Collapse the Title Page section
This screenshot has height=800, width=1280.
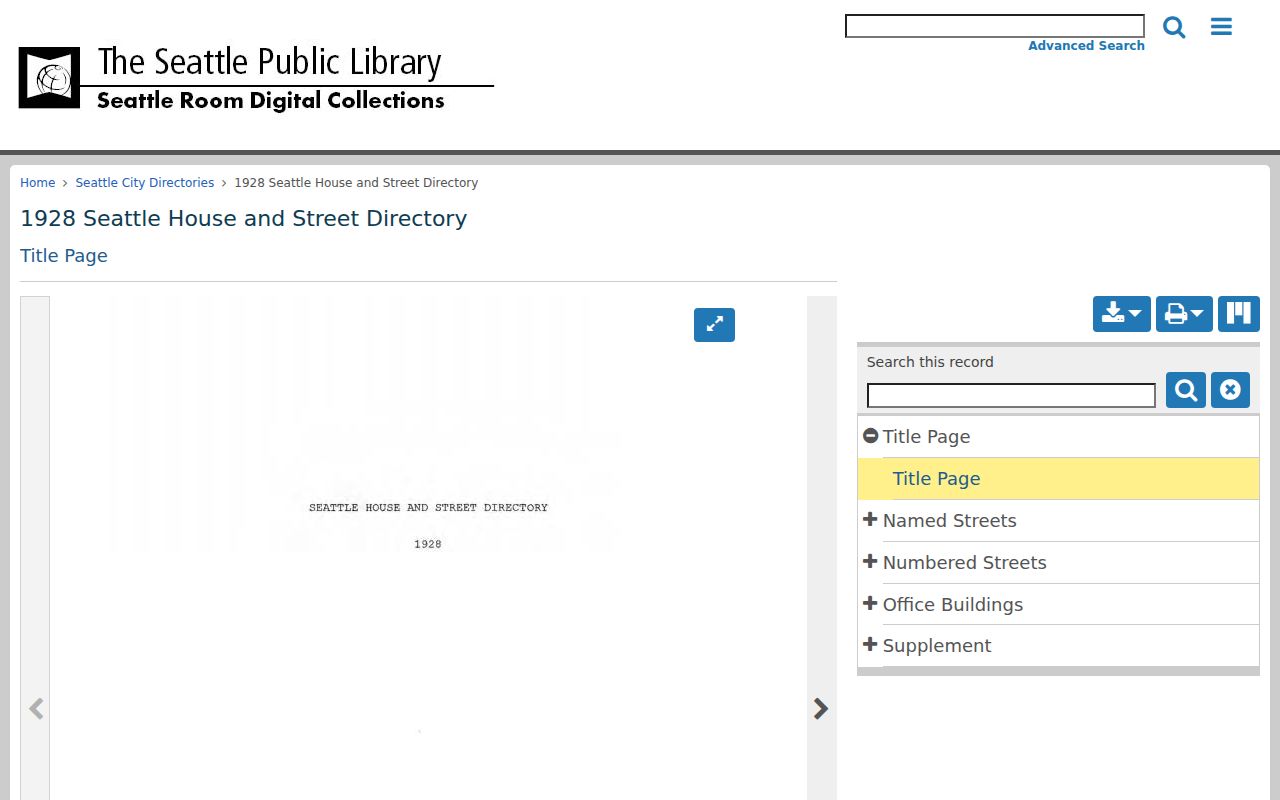[x=870, y=436]
